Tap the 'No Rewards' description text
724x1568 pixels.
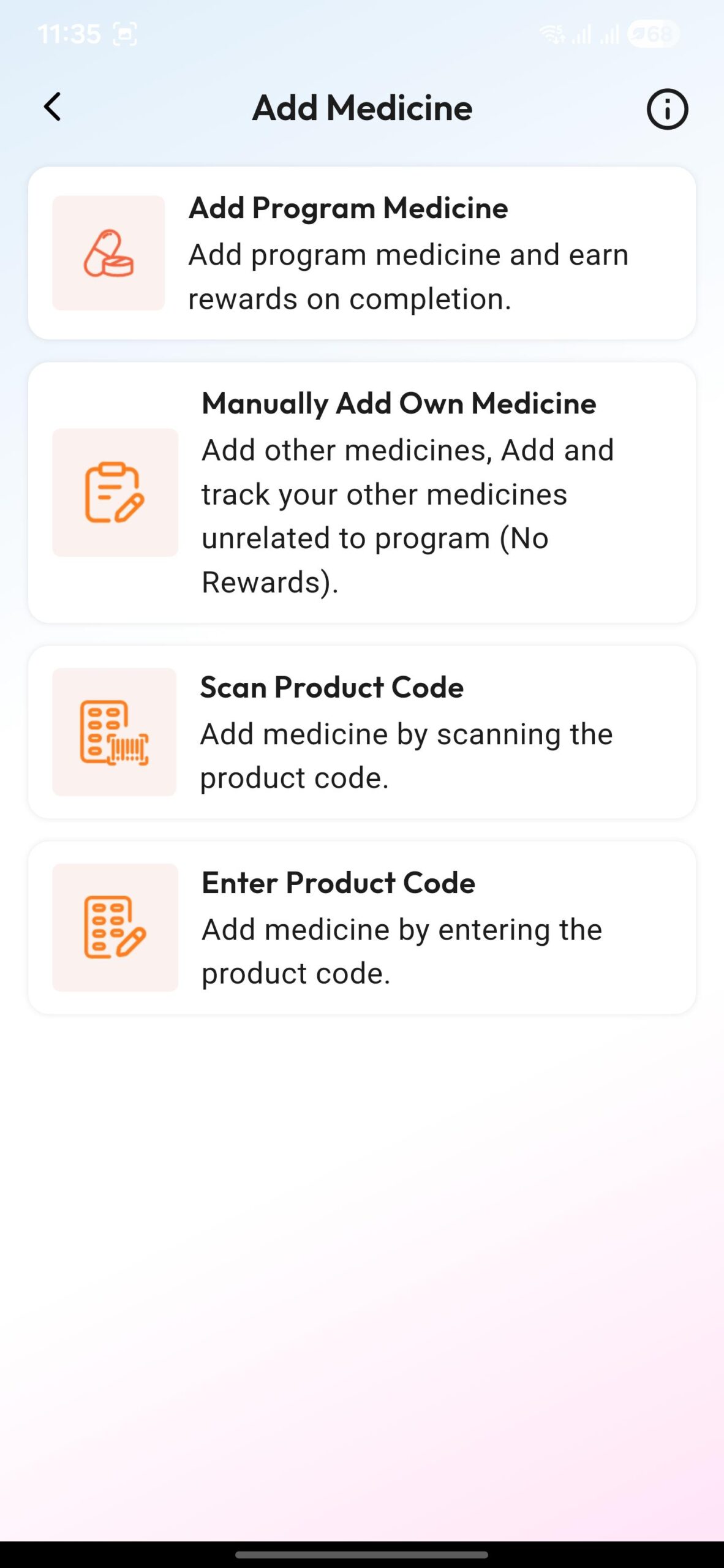(x=375, y=560)
